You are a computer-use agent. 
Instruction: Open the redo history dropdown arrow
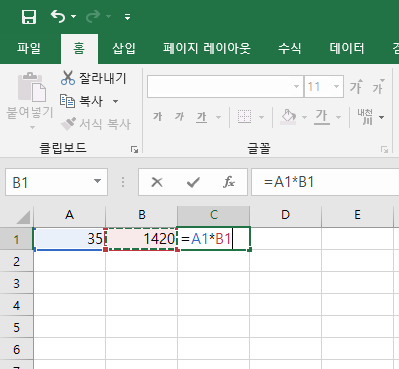[x=108, y=16]
